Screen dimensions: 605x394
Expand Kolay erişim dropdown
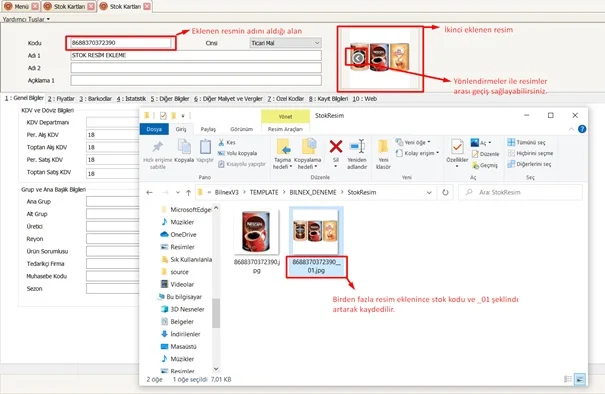click(x=417, y=153)
